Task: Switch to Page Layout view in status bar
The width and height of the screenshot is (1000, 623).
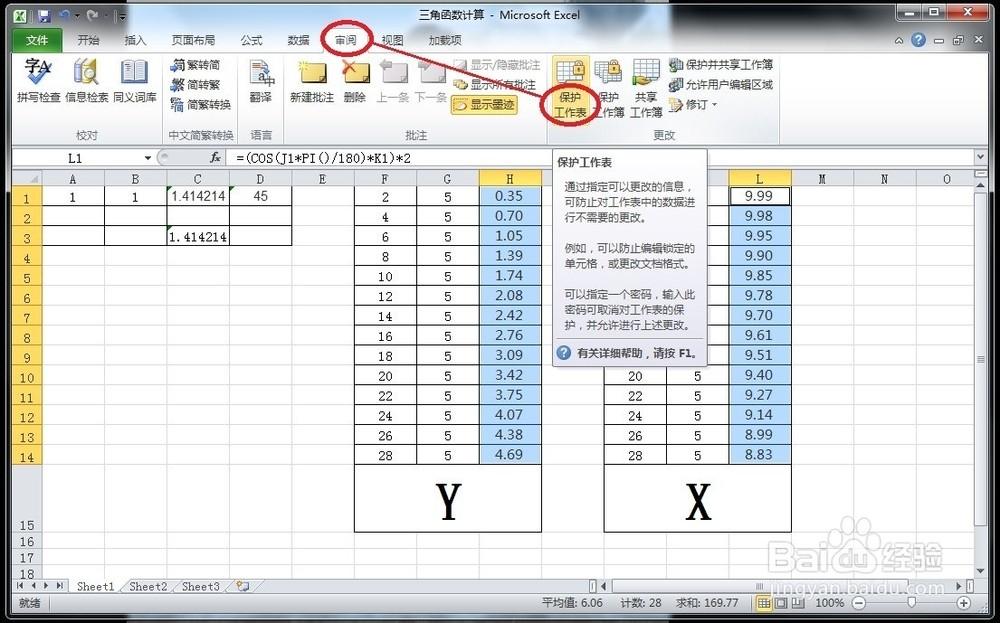Action: pyautogui.click(x=781, y=603)
